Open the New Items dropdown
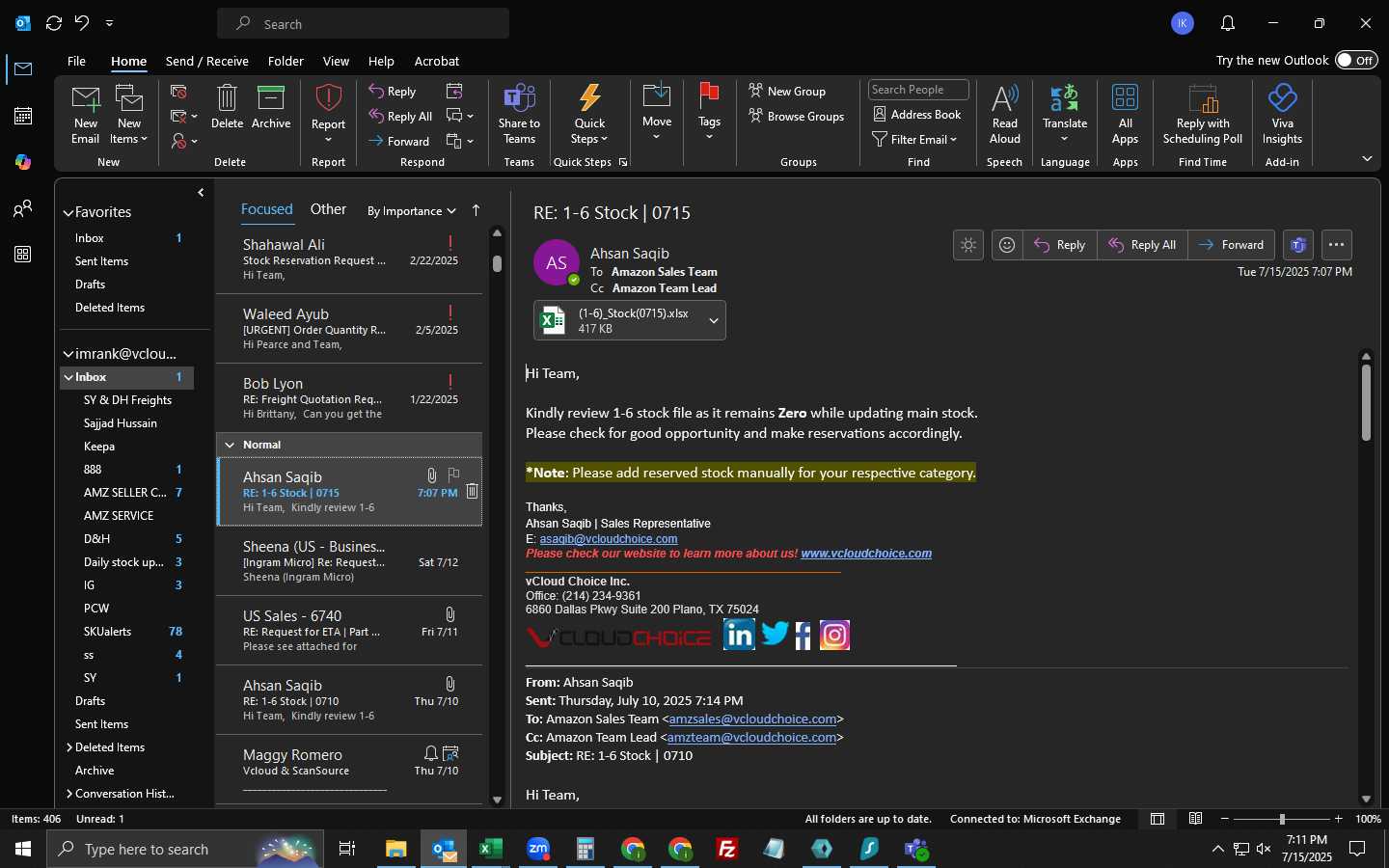The image size is (1389, 868). pos(129,114)
